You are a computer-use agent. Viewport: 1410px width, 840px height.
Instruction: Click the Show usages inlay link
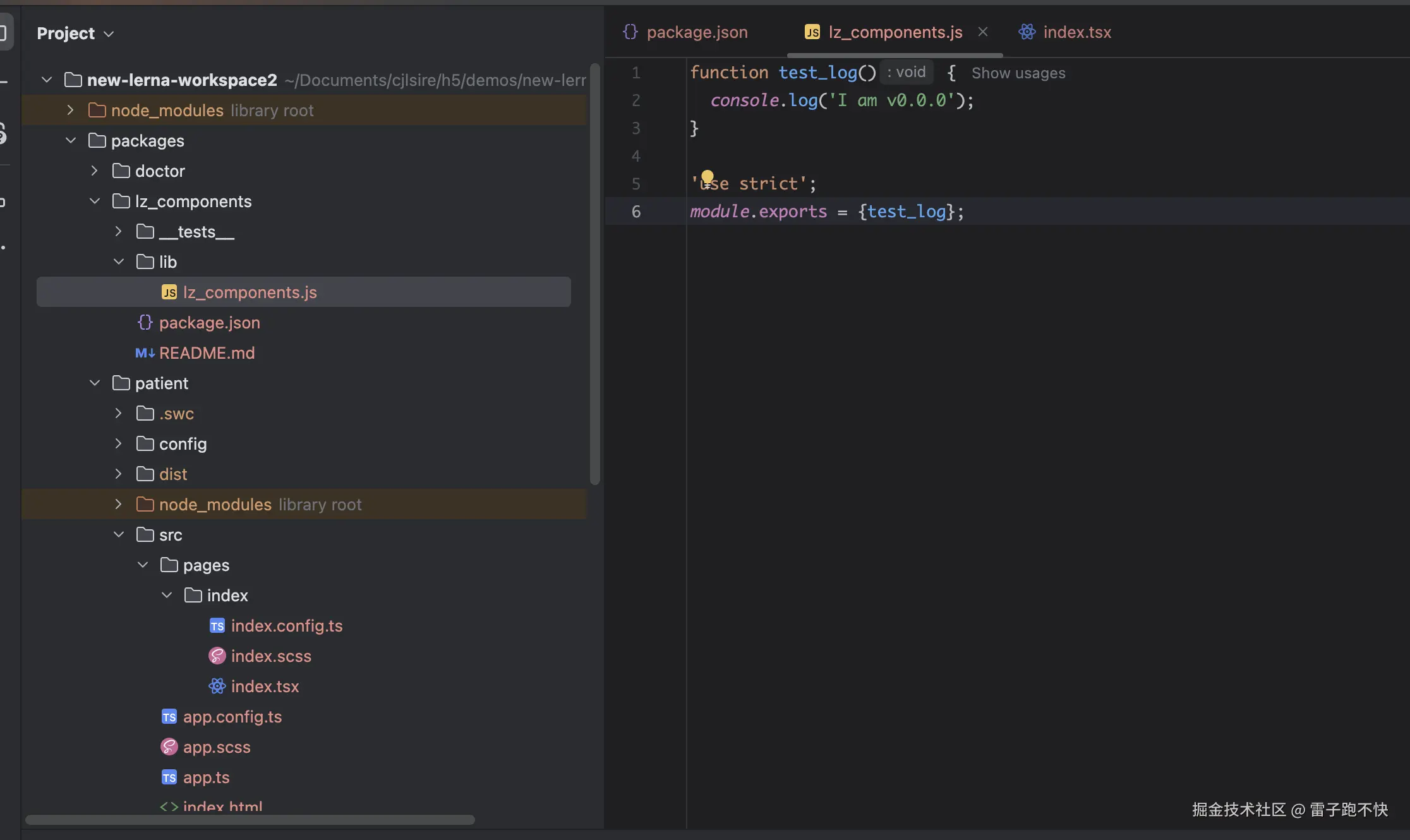point(1018,73)
